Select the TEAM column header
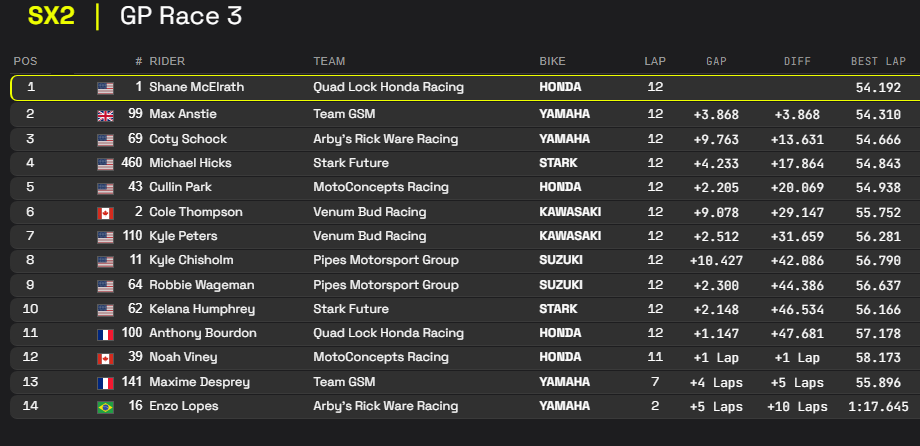920x446 pixels. pyautogui.click(x=329, y=61)
